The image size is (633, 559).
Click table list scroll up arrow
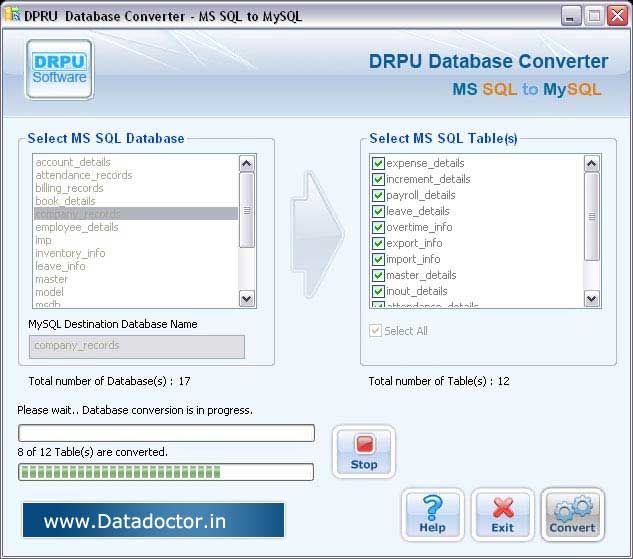[591, 163]
